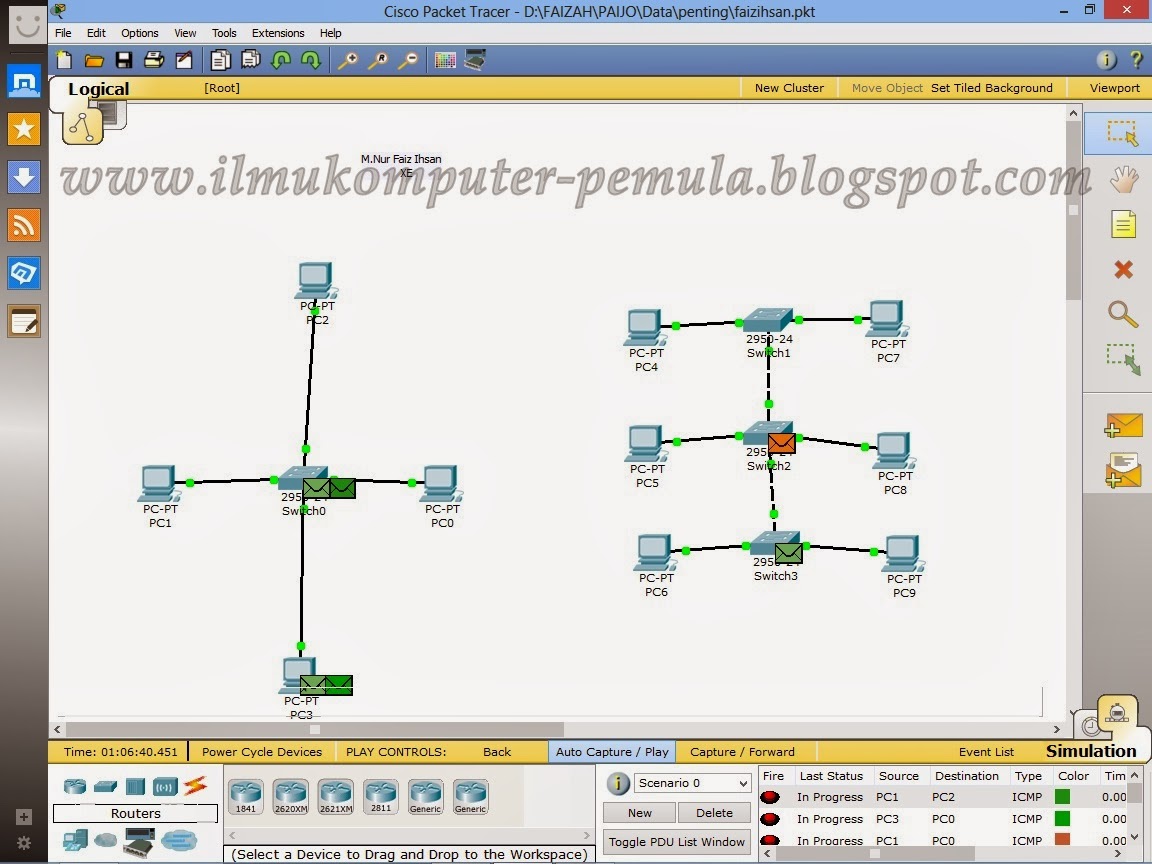
Task: Click the Toggle PDU List Window button
Action: click(x=676, y=841)
